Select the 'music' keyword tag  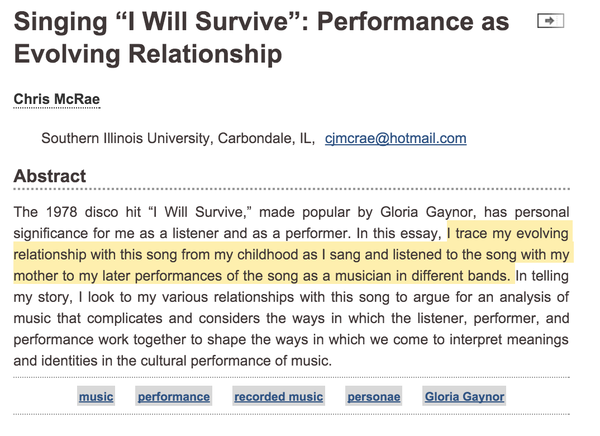pos(96,396)
